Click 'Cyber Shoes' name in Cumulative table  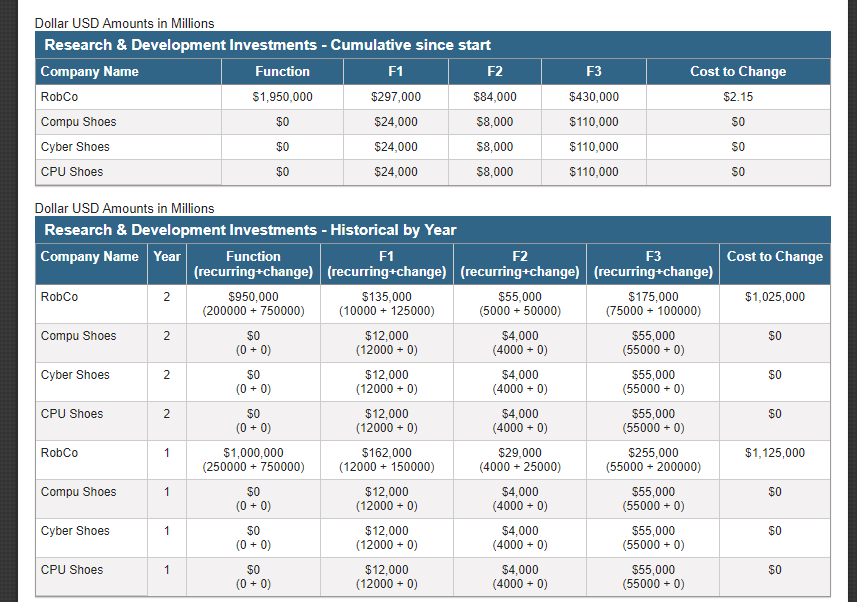pos(75,147)
